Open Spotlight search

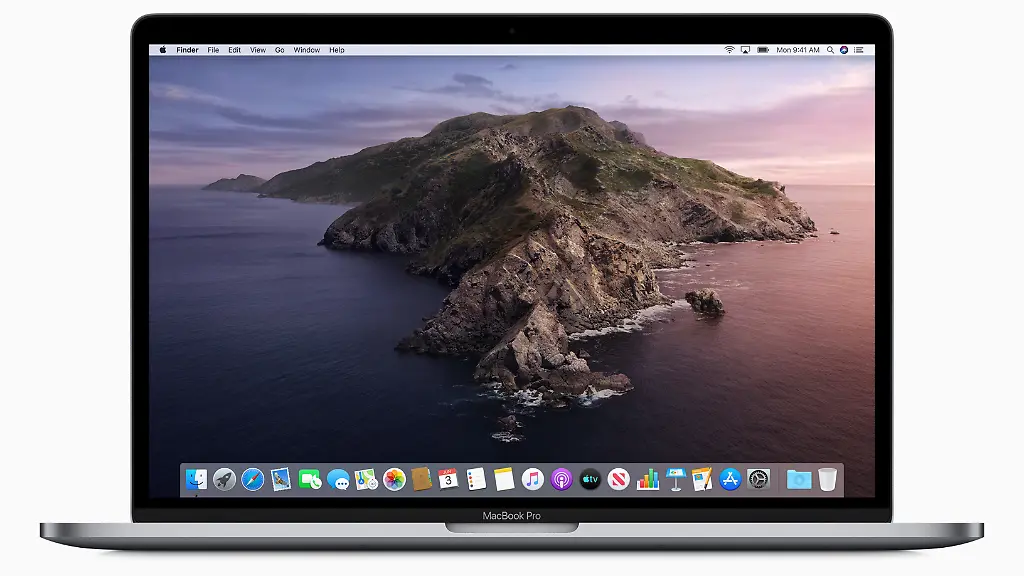tap(830, 48)
